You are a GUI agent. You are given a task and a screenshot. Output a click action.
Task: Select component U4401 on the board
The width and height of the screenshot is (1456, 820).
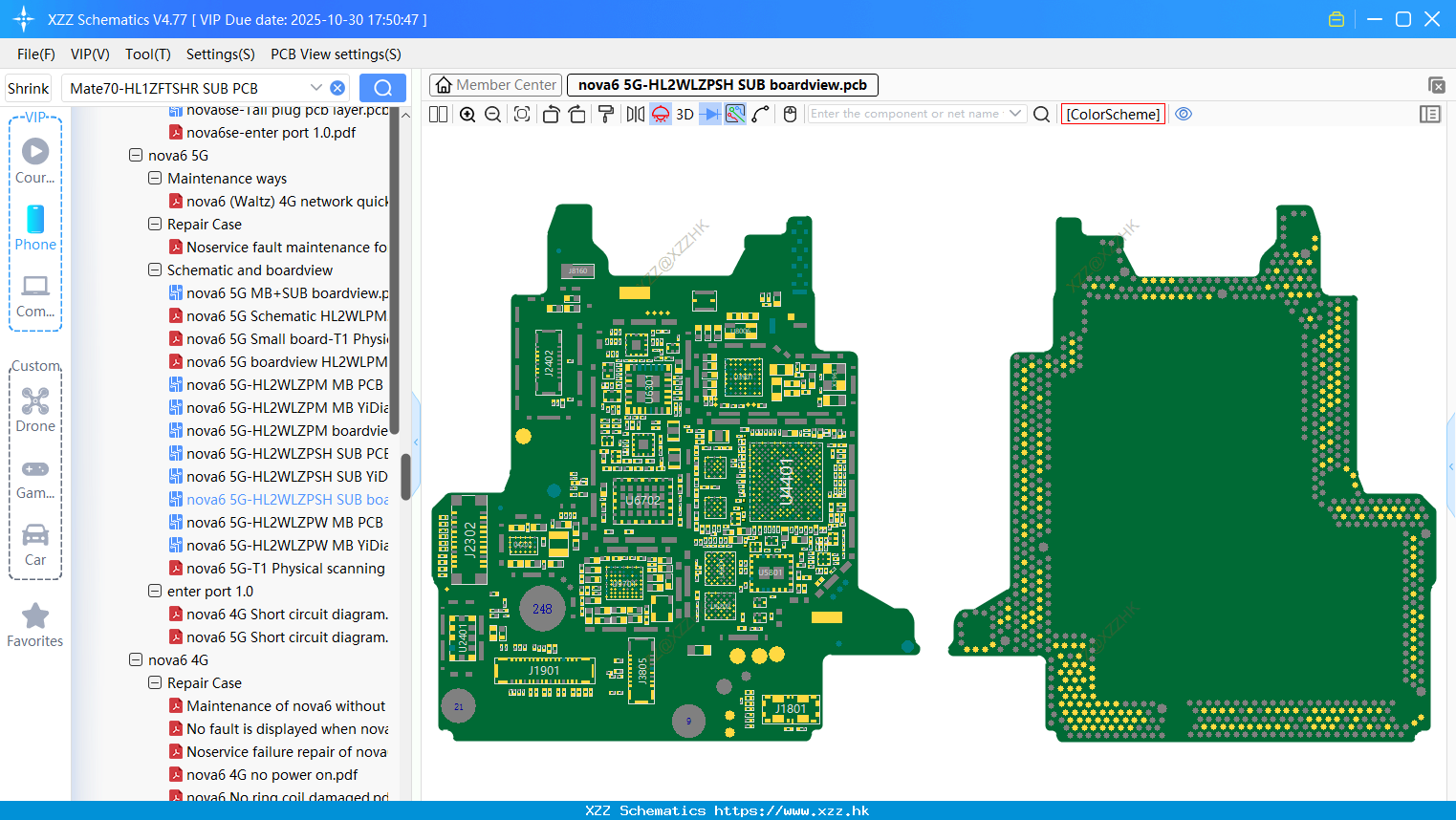click(x=786, y=481)
